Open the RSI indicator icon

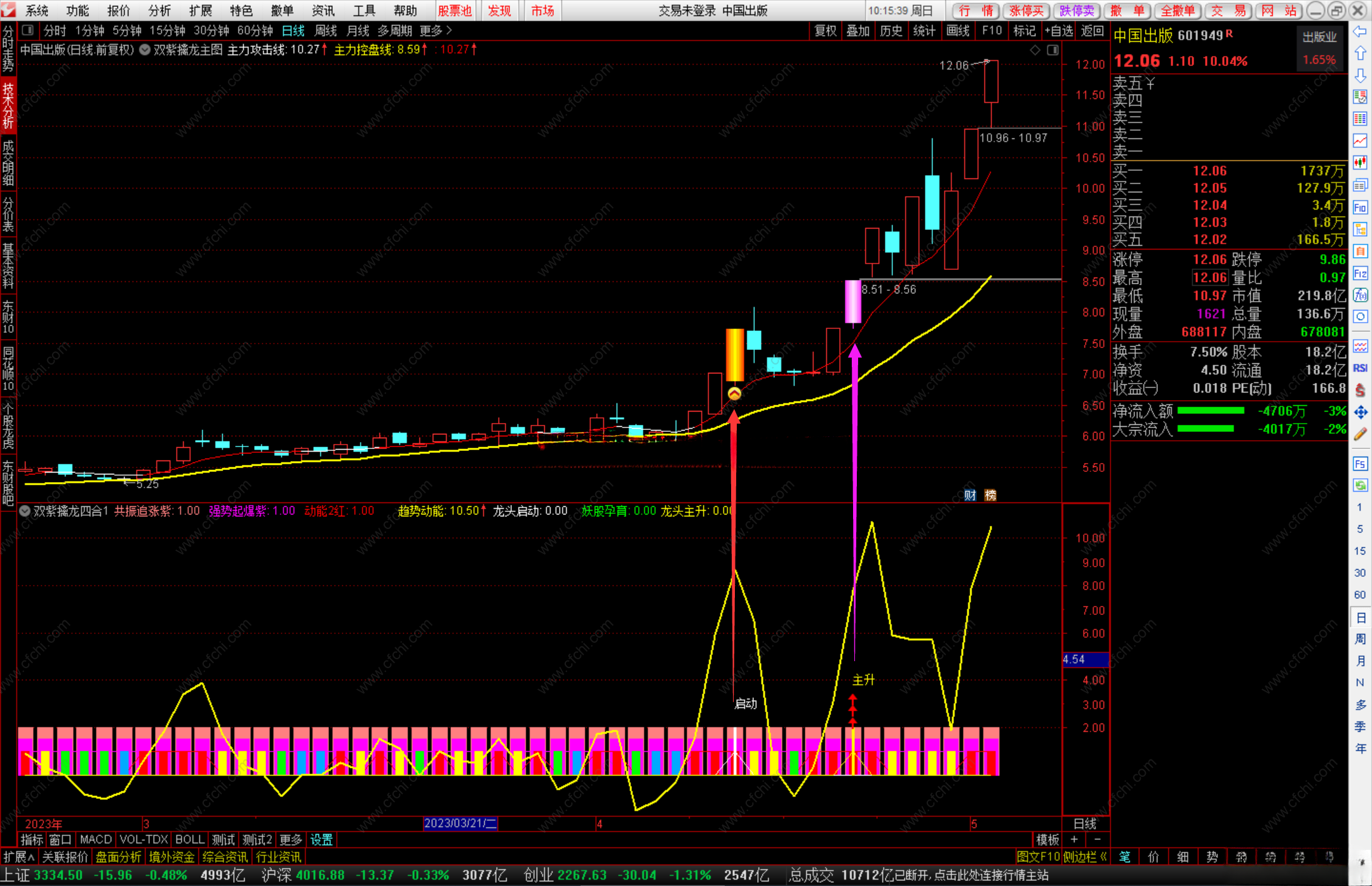pos(1360,368)
